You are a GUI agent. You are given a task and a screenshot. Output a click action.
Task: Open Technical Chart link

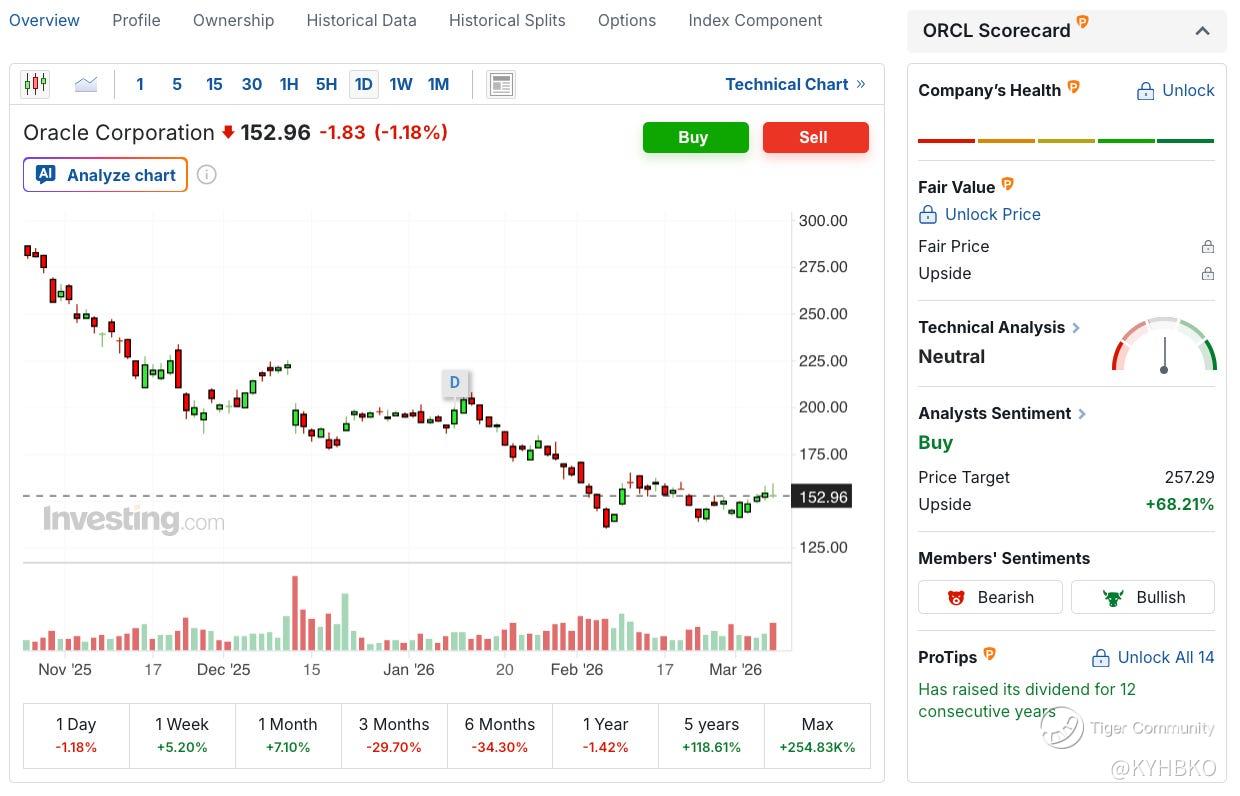(796, 84)
